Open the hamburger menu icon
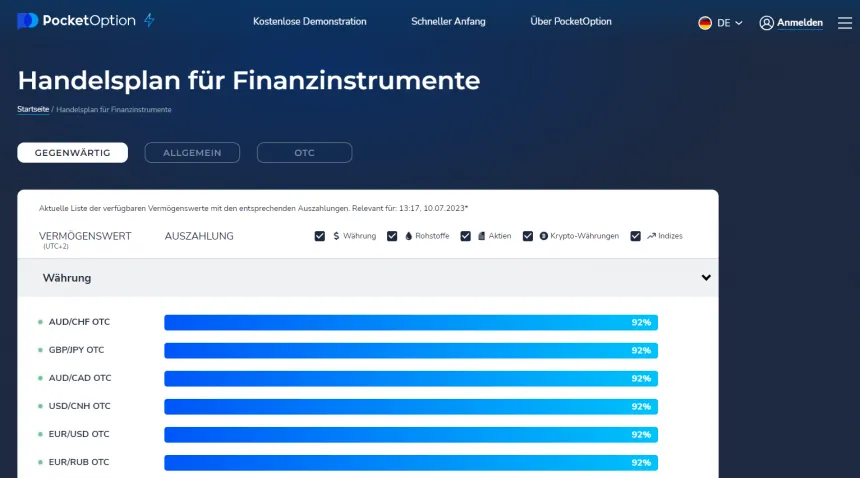 (845, 22)
